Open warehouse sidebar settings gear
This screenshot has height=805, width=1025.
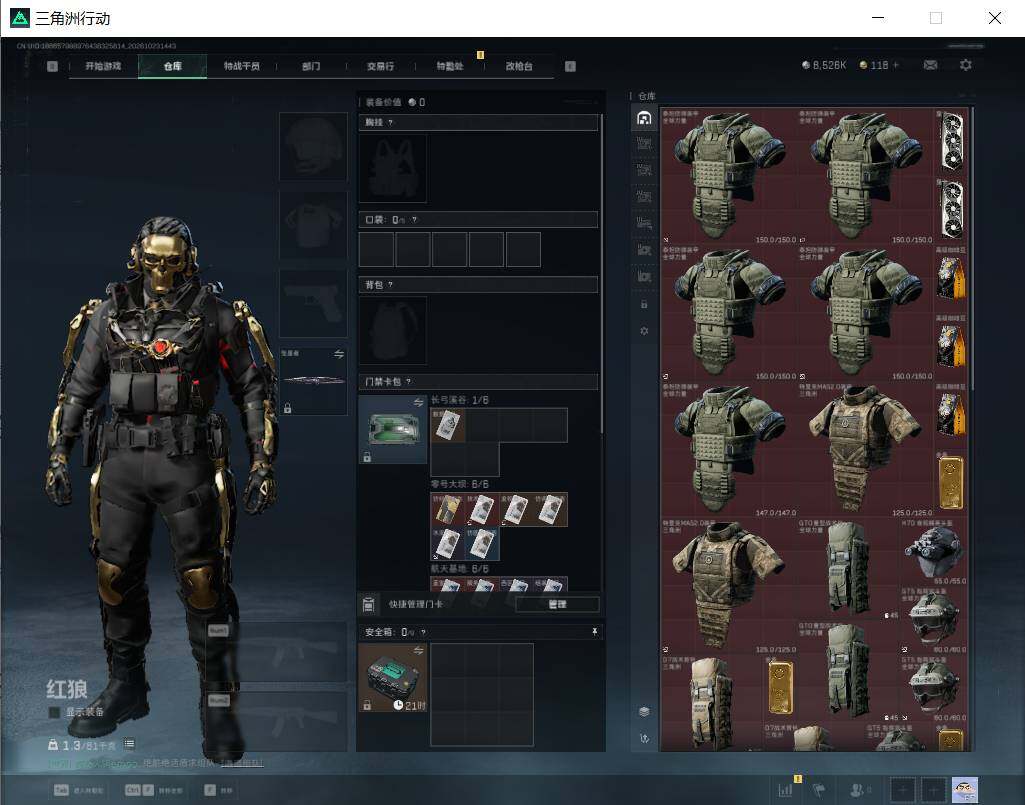(x=644, y=331)
